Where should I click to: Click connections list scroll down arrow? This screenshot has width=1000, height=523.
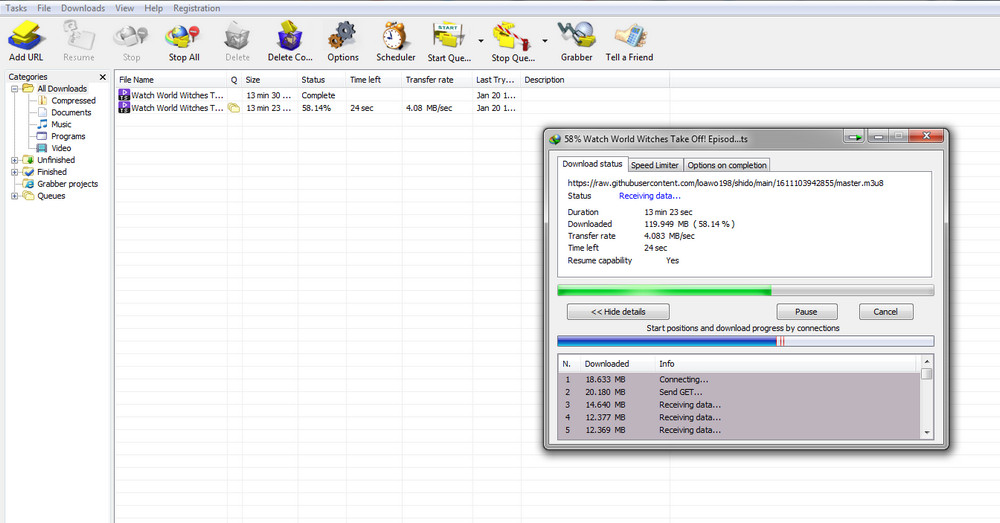pyautogui.click(x=927, y=432)
